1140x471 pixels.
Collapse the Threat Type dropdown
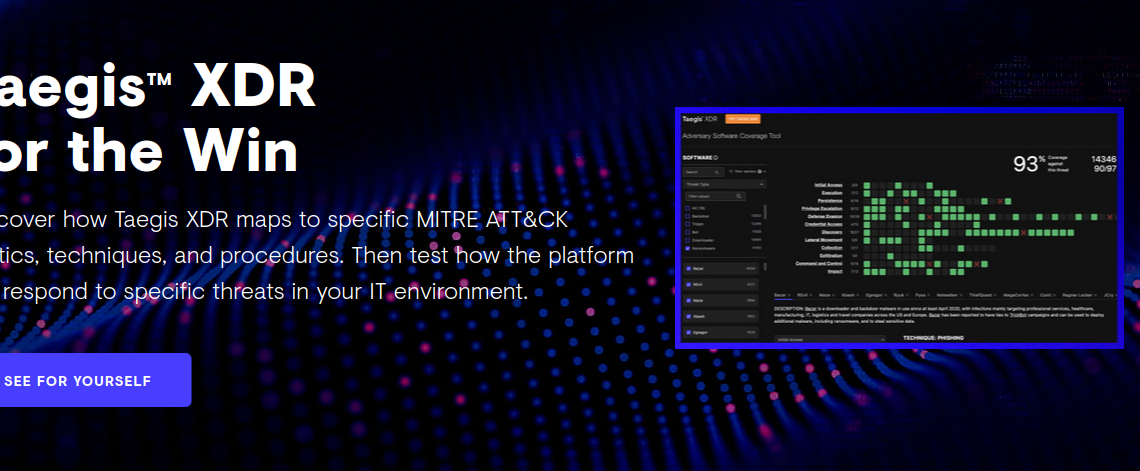(761, 185)
